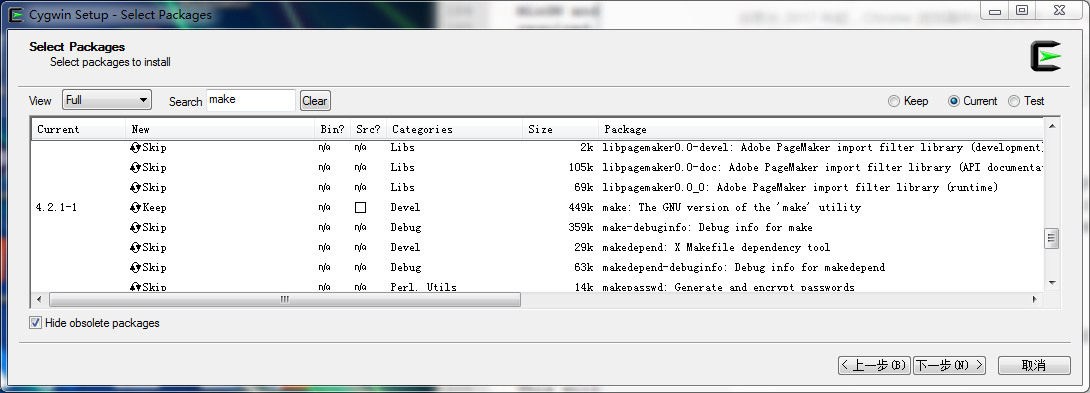The width and height of the screenshot is (1090, 393).
Task: Click the 下一步(N) next button
Action: (x=950, y=365)
